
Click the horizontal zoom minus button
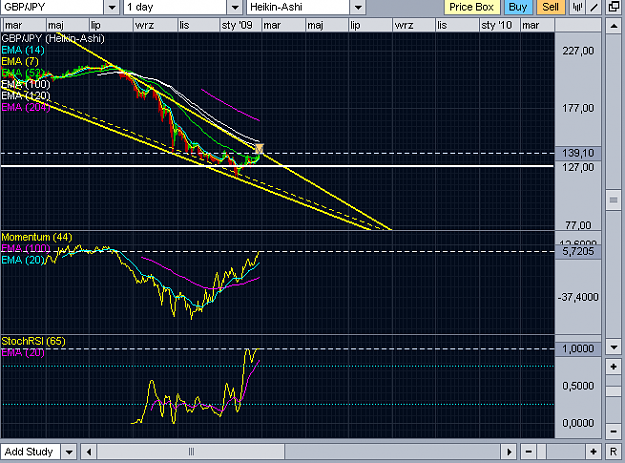[529, 452]
